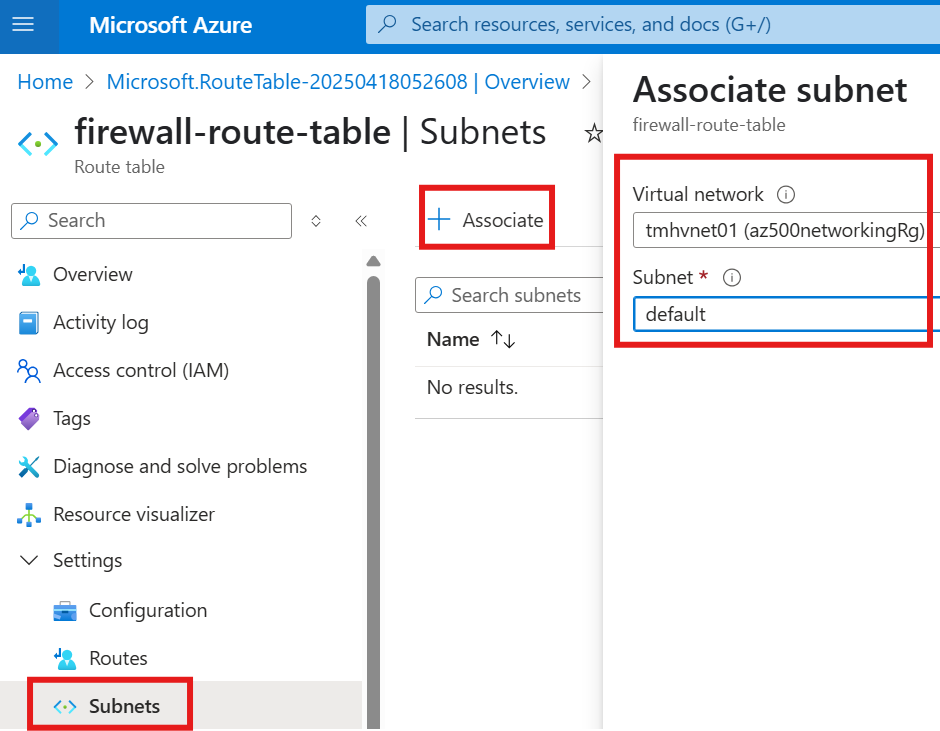Open Routes under Settings
The width and height of the screenshot is (940, 731).
118,658
